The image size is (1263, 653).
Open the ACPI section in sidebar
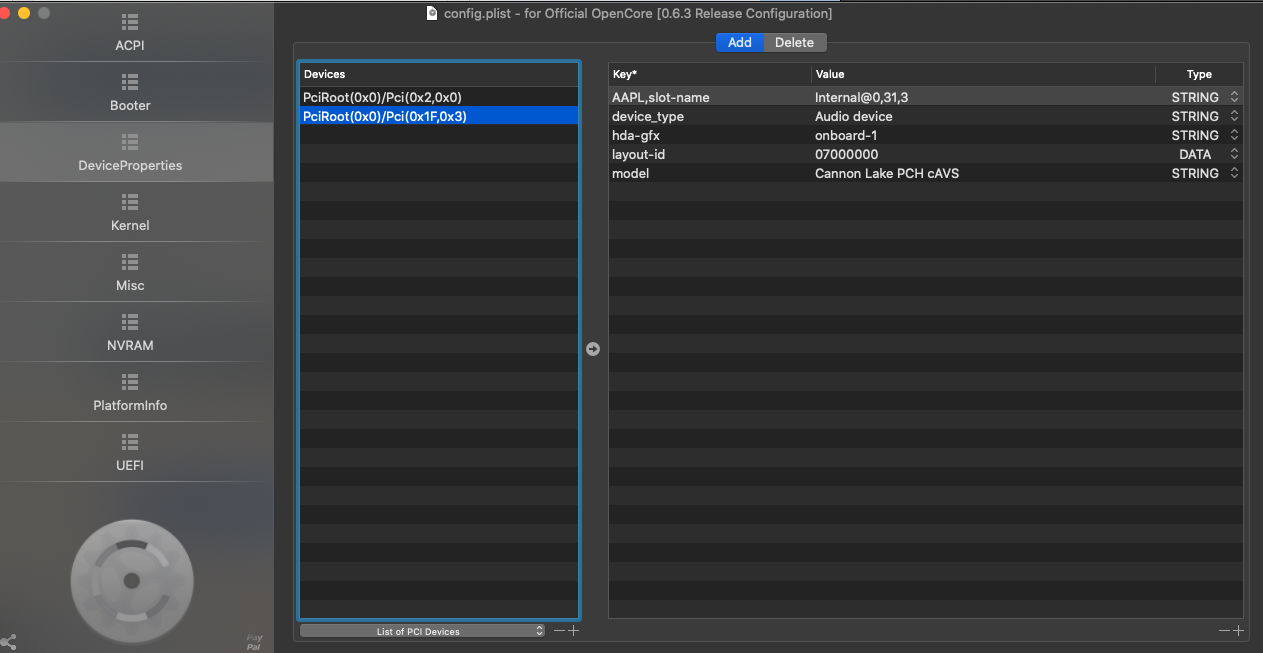coord(130,33)
